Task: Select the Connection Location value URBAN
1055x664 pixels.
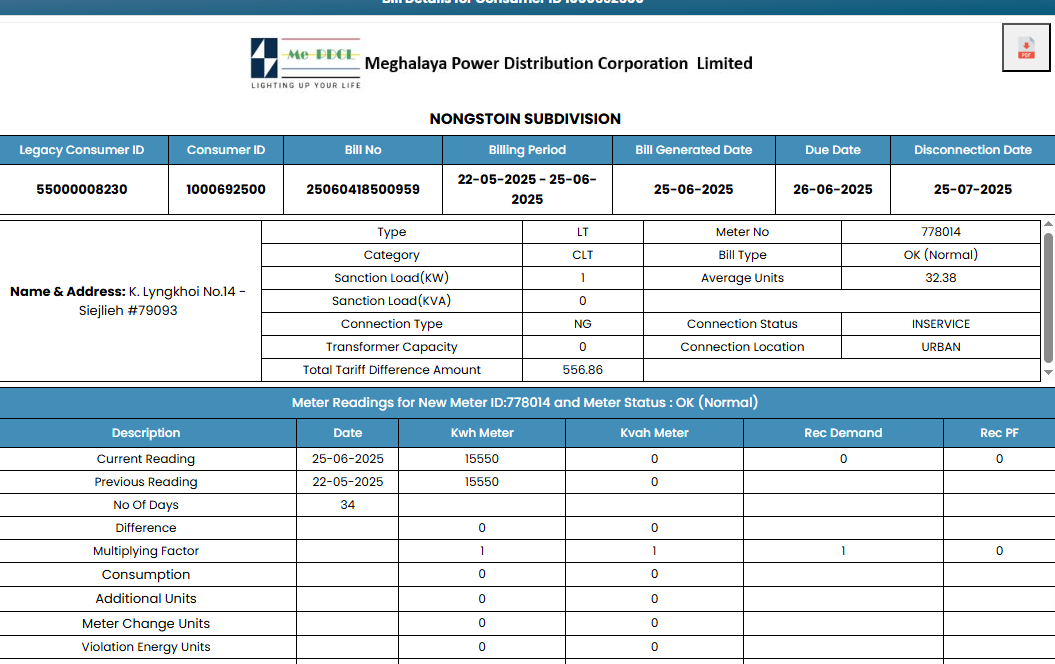Action: coord(941,347)
